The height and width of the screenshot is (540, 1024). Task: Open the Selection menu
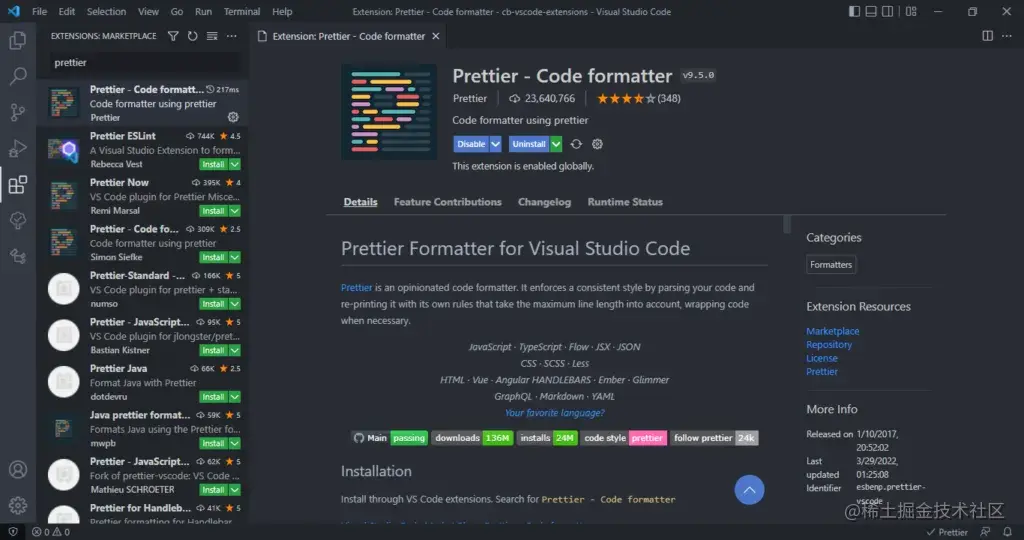coord(106,11)
